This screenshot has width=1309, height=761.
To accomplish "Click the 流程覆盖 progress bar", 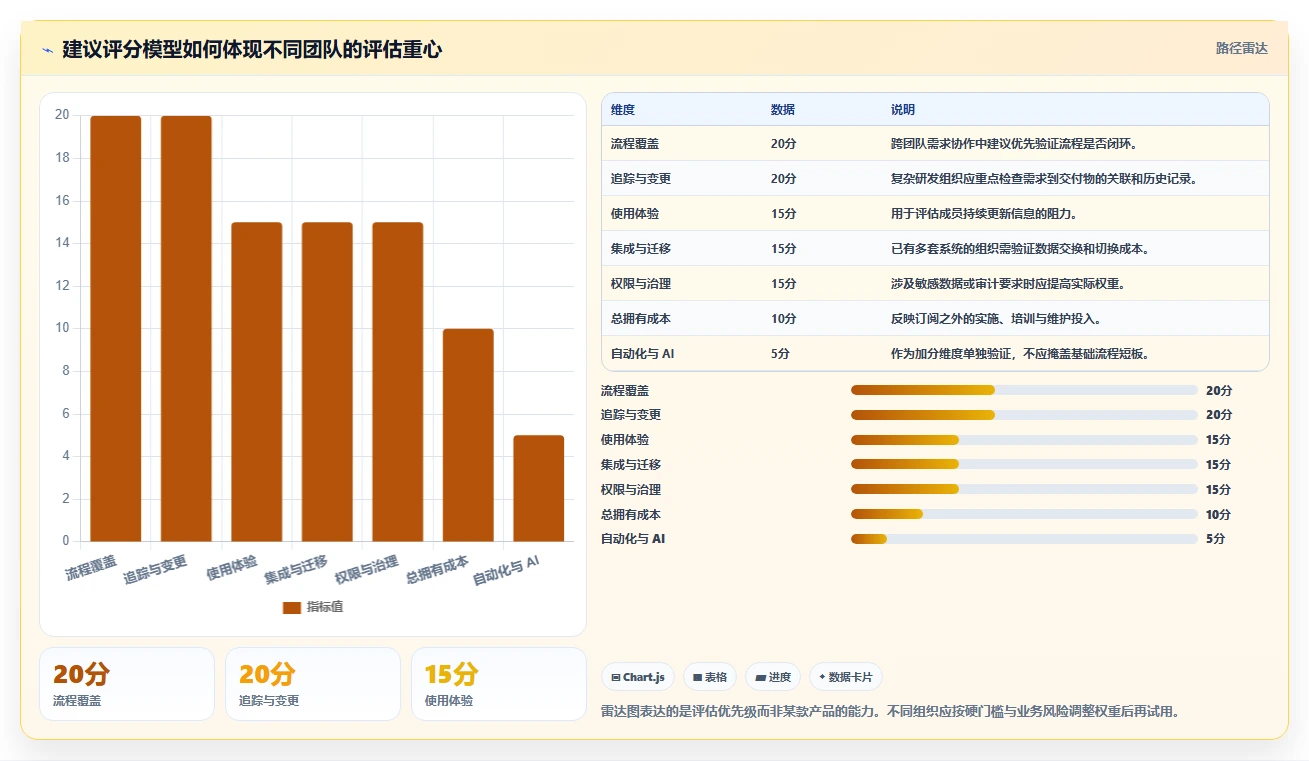I will click(1024, 390).
